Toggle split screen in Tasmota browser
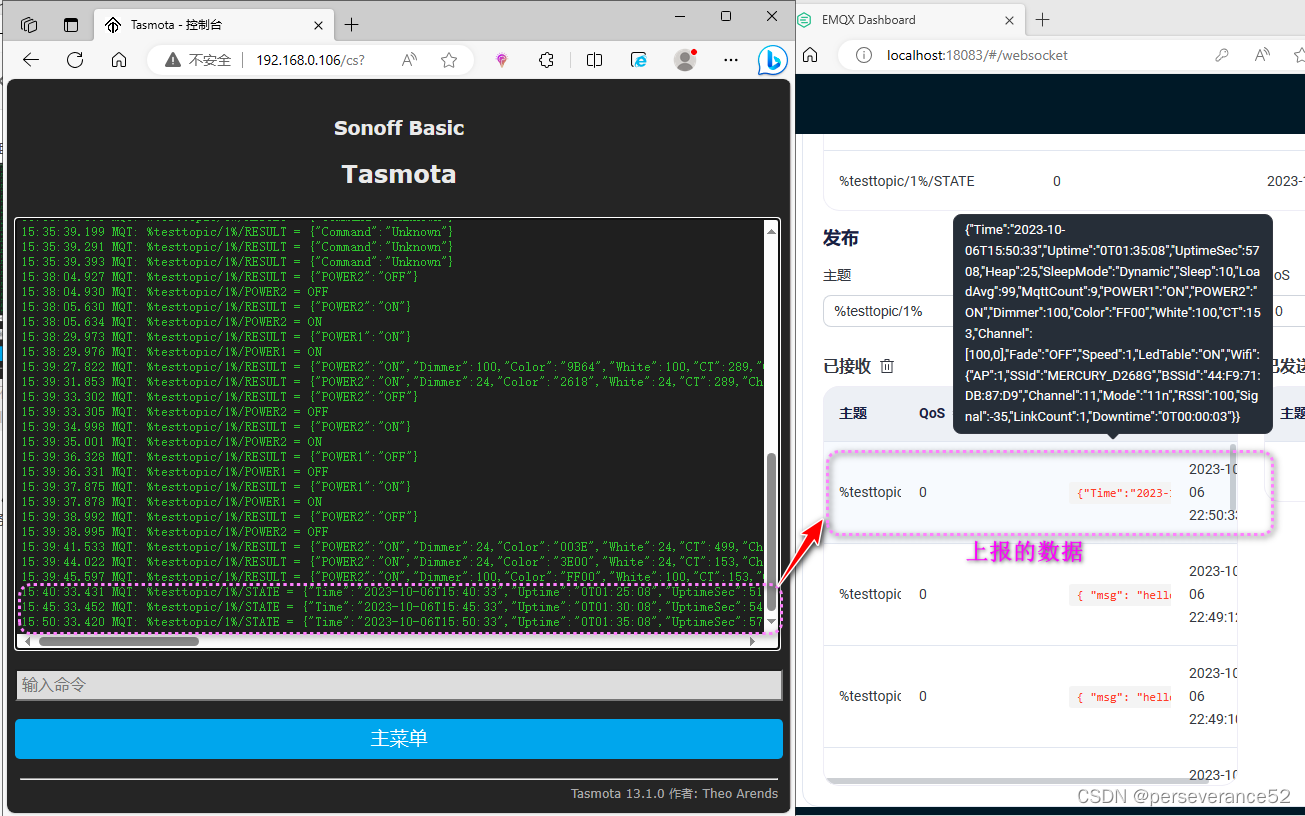This screenshot has height=816, width=1305. [x=594, y=60]
